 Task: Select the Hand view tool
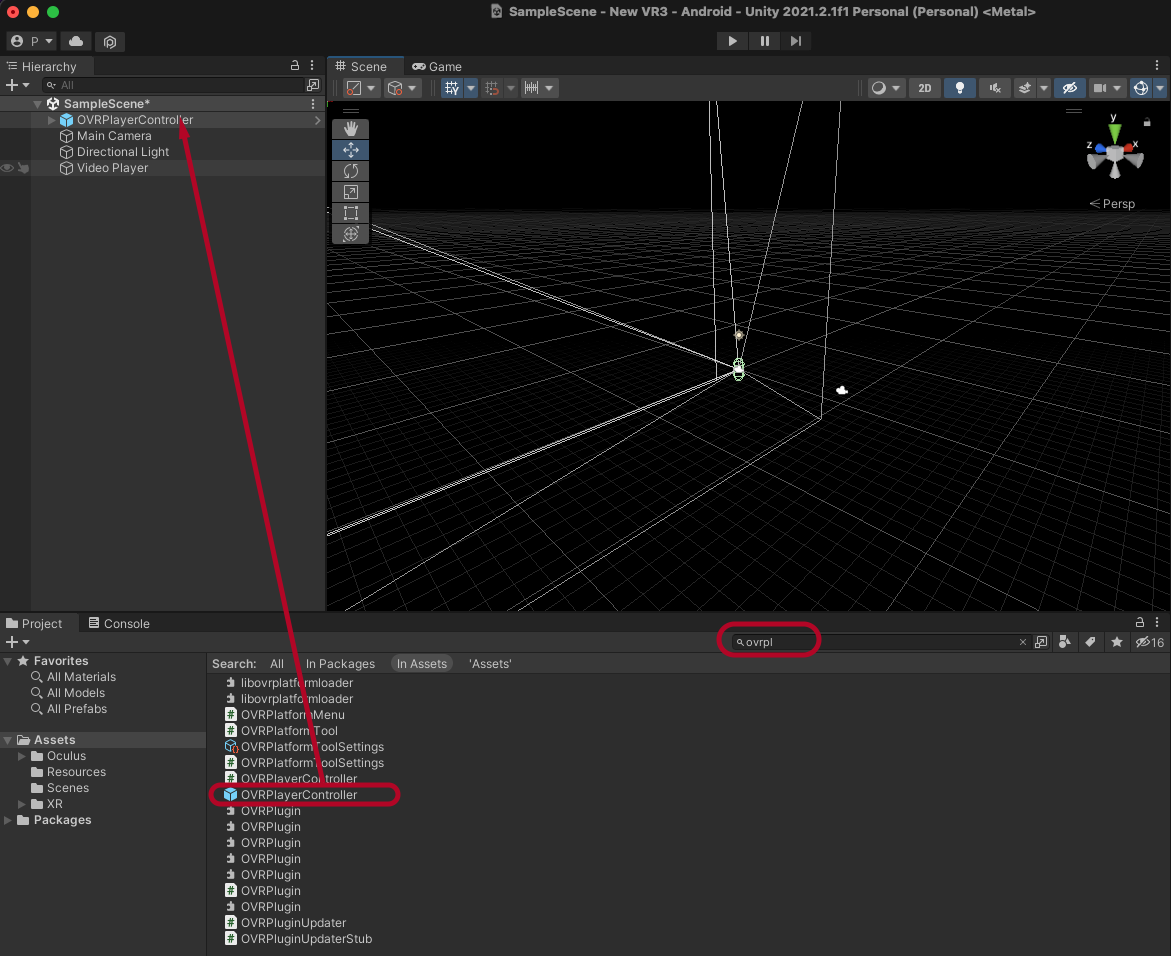coord(350,129)
